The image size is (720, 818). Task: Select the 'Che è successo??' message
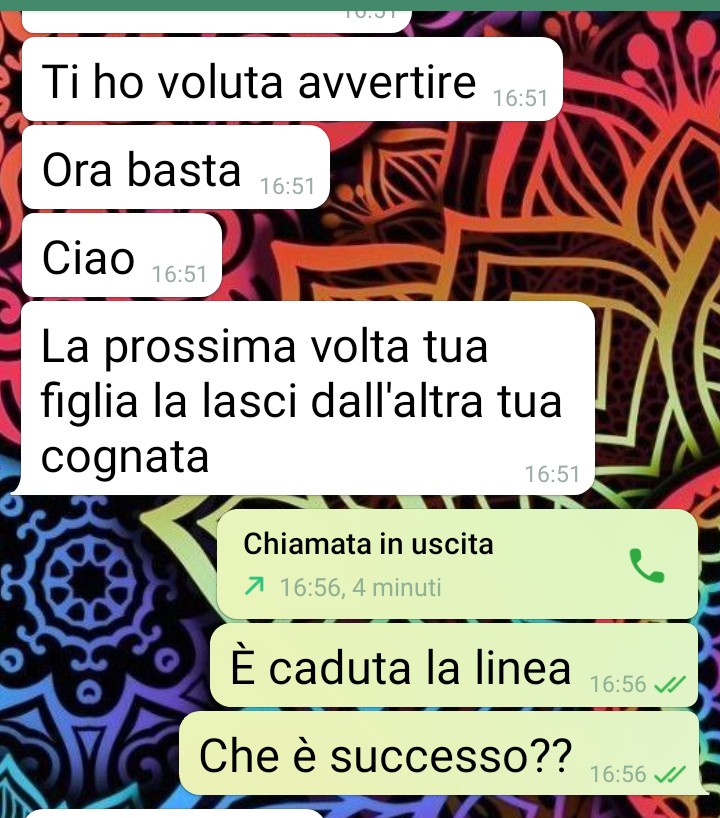coord(441,754)
